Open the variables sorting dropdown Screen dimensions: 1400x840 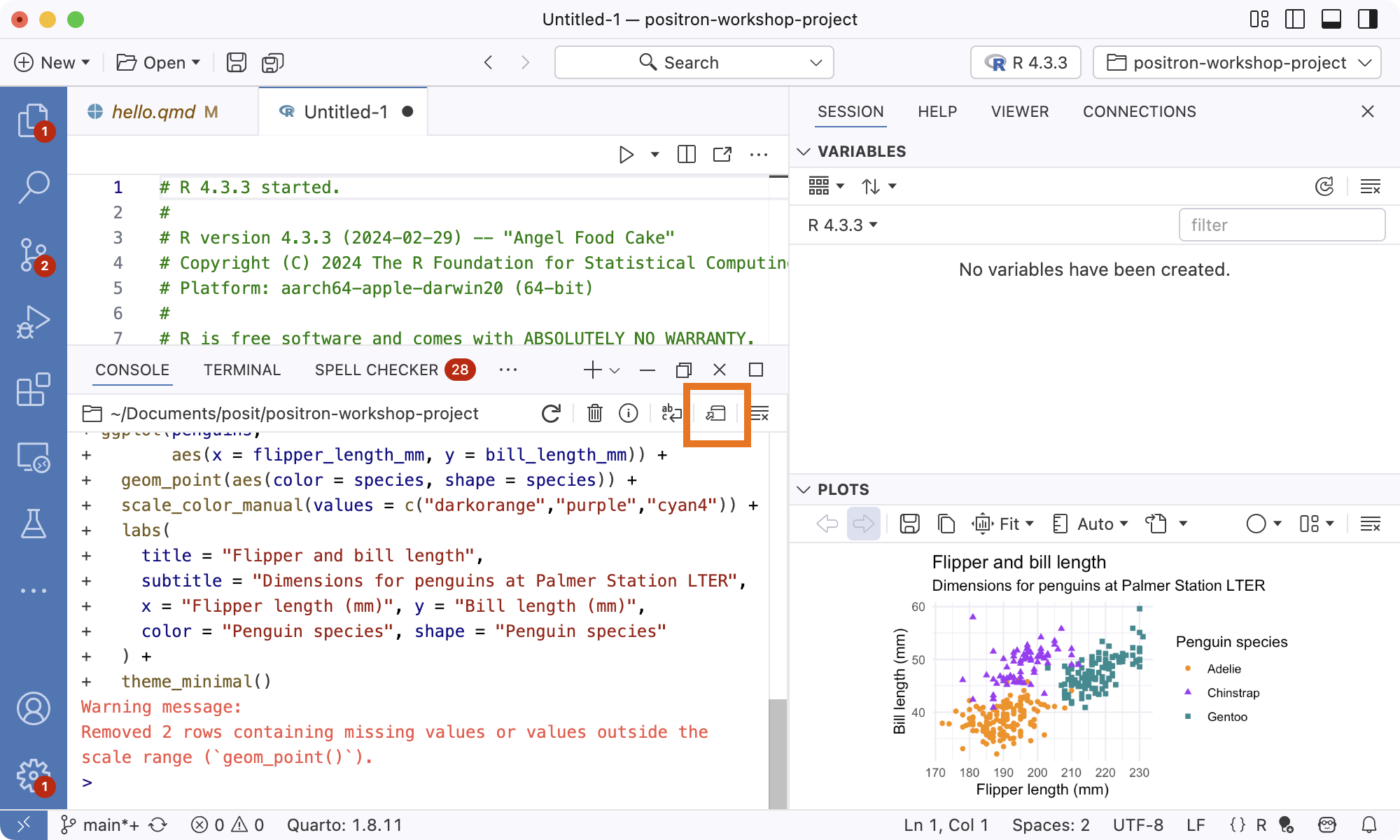(879, 186)
